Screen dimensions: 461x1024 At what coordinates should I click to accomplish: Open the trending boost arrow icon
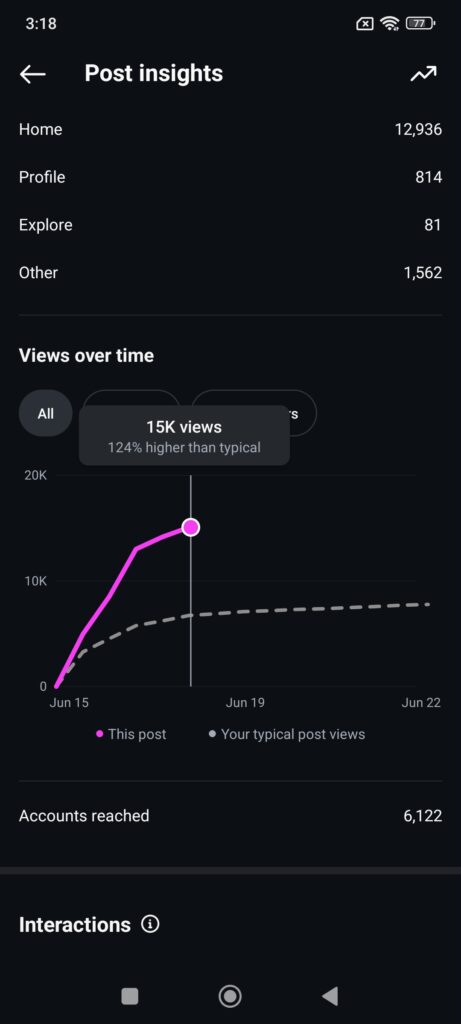click(x=423, y=74)
